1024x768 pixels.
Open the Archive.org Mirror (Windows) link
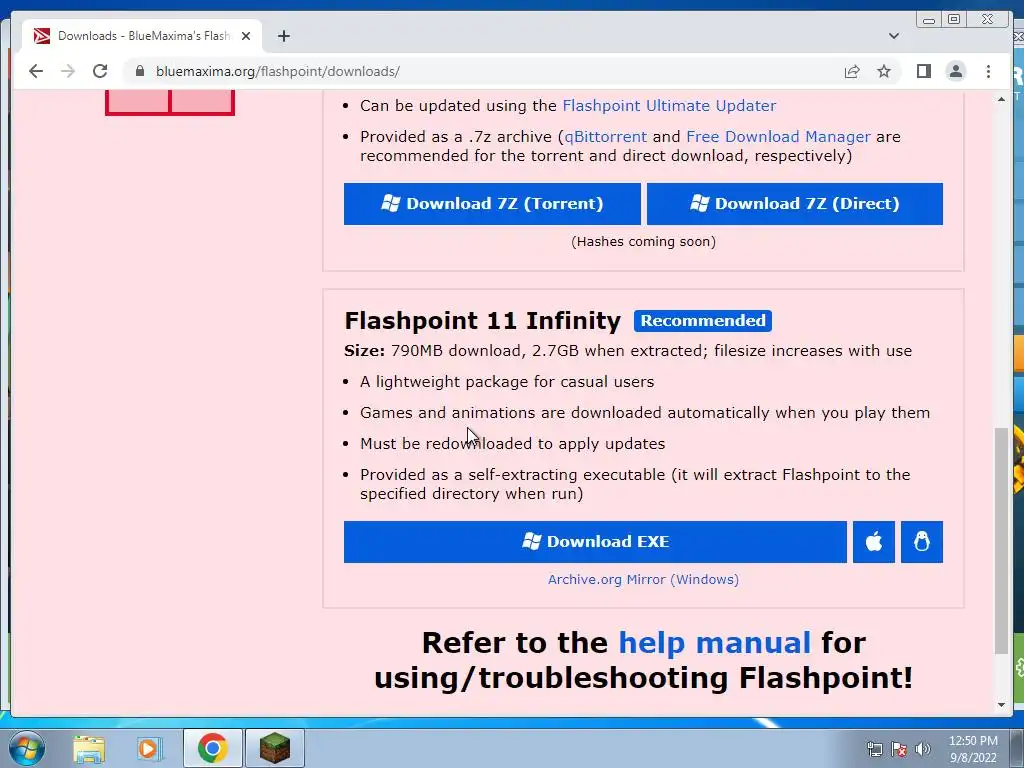pos(643,579)
